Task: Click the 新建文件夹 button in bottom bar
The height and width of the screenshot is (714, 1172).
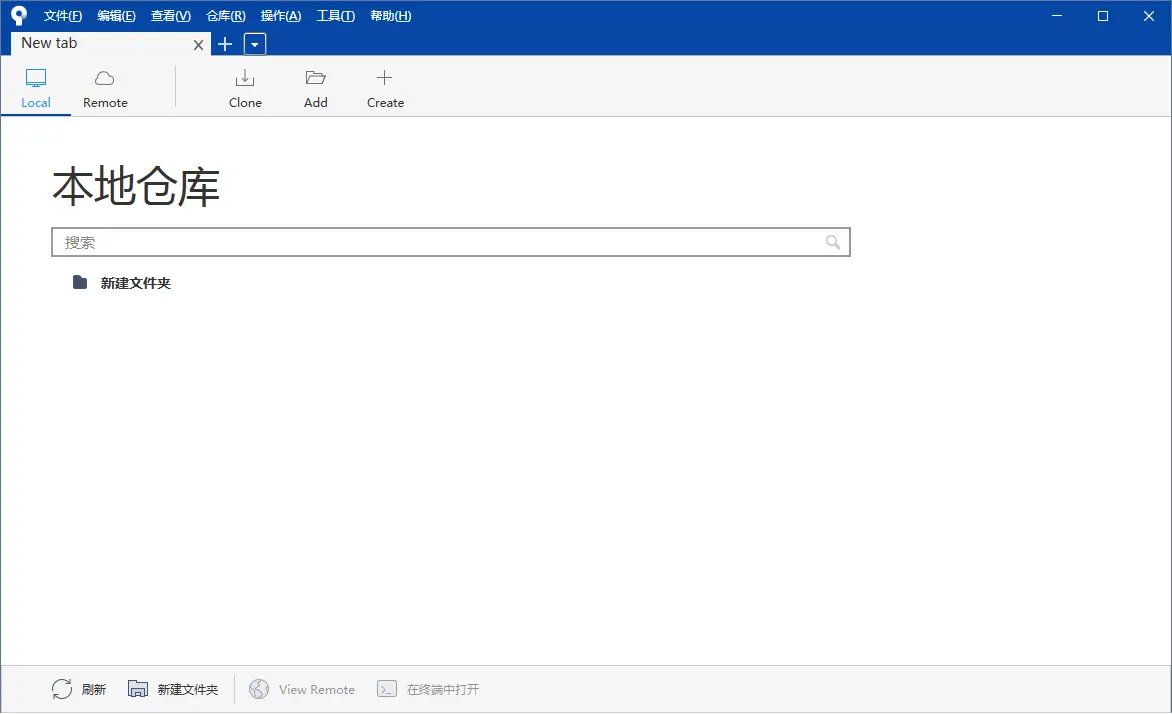Action: coord(173,689)
